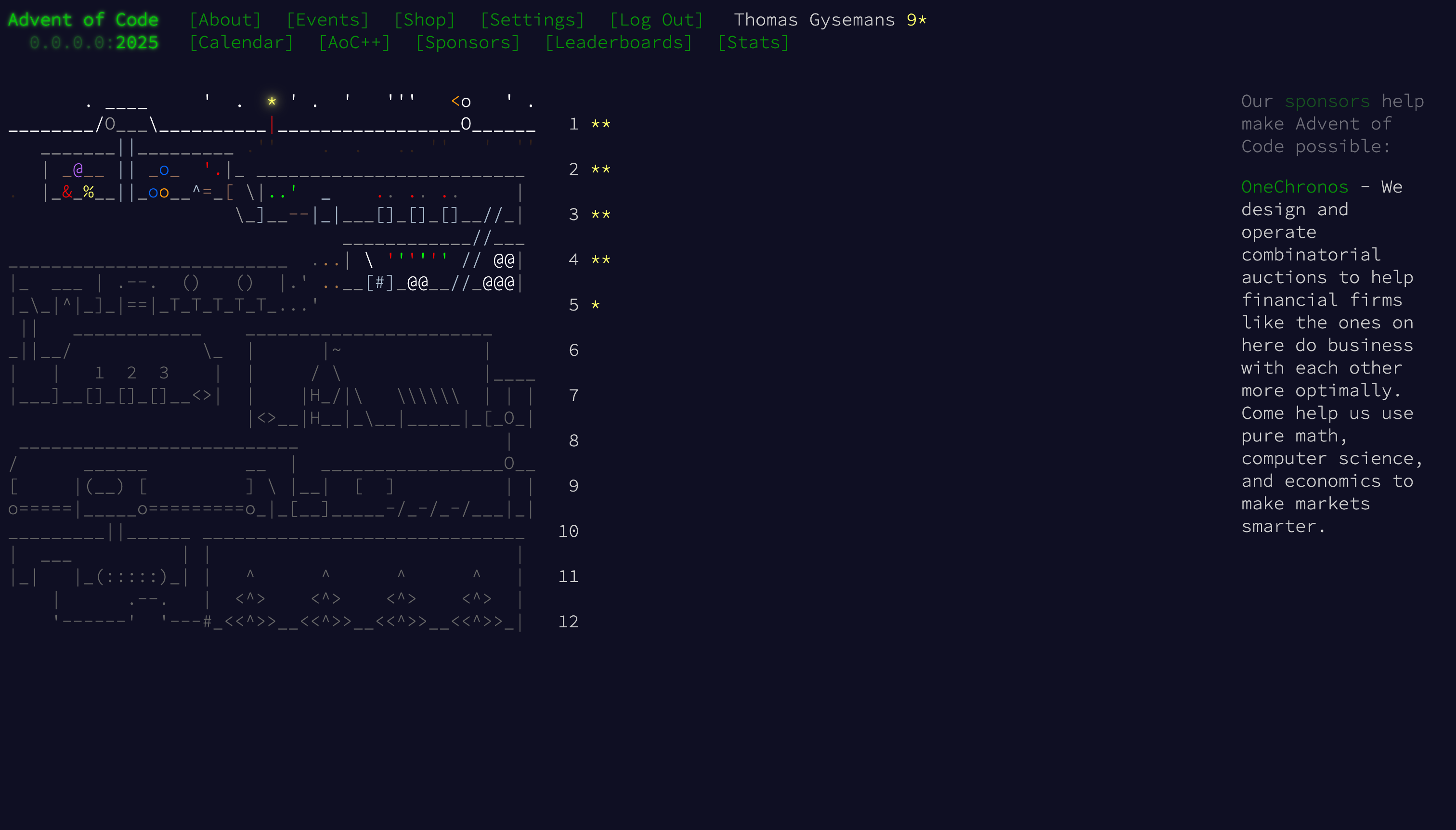The image size is (1456, 830).
Task: View the Leaderboards page
Action: click(619, 43)
